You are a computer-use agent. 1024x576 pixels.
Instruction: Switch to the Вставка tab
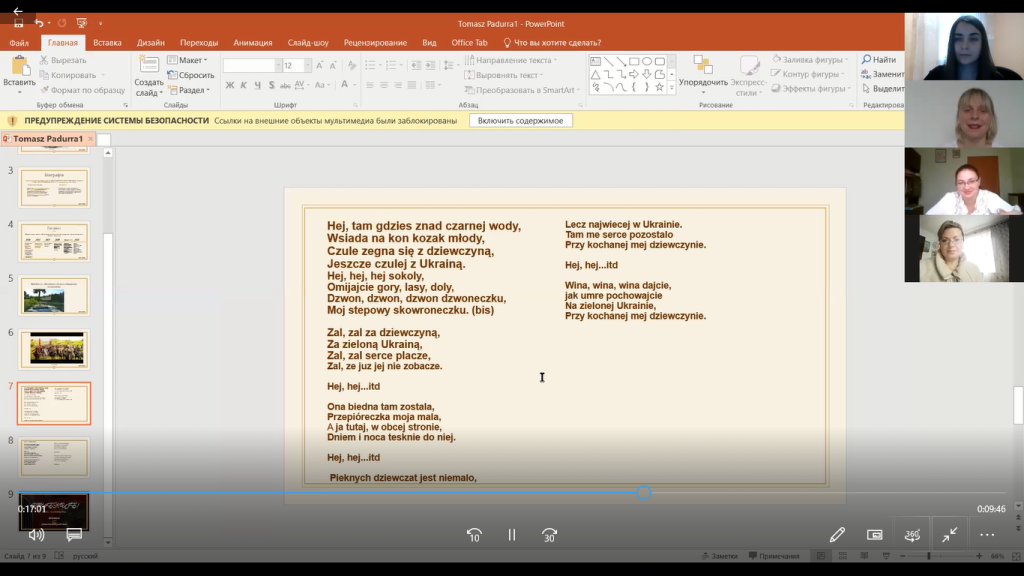coord(107,42)
